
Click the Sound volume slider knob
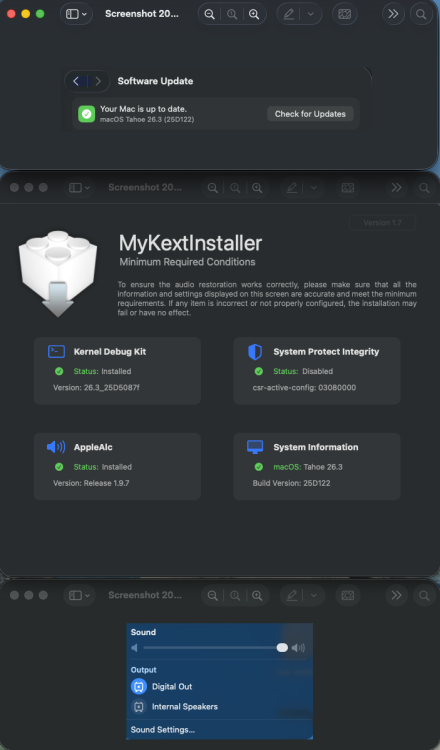pyautogui.click(x=282, y=648)
